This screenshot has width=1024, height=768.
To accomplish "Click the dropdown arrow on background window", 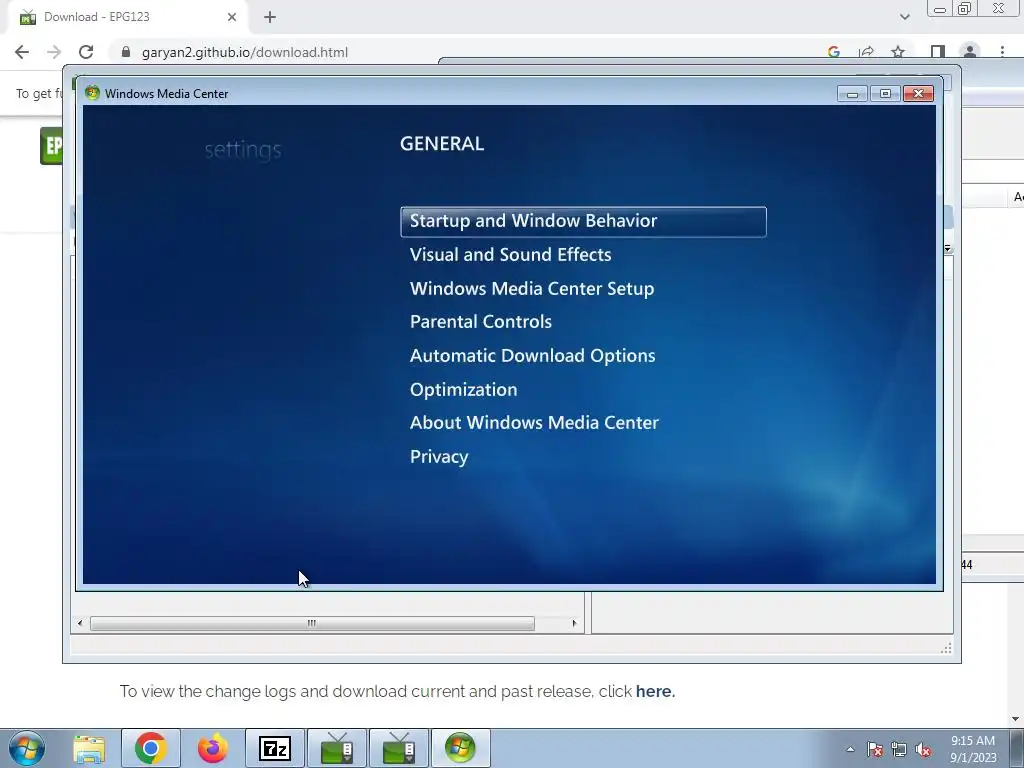I will 948,249.
